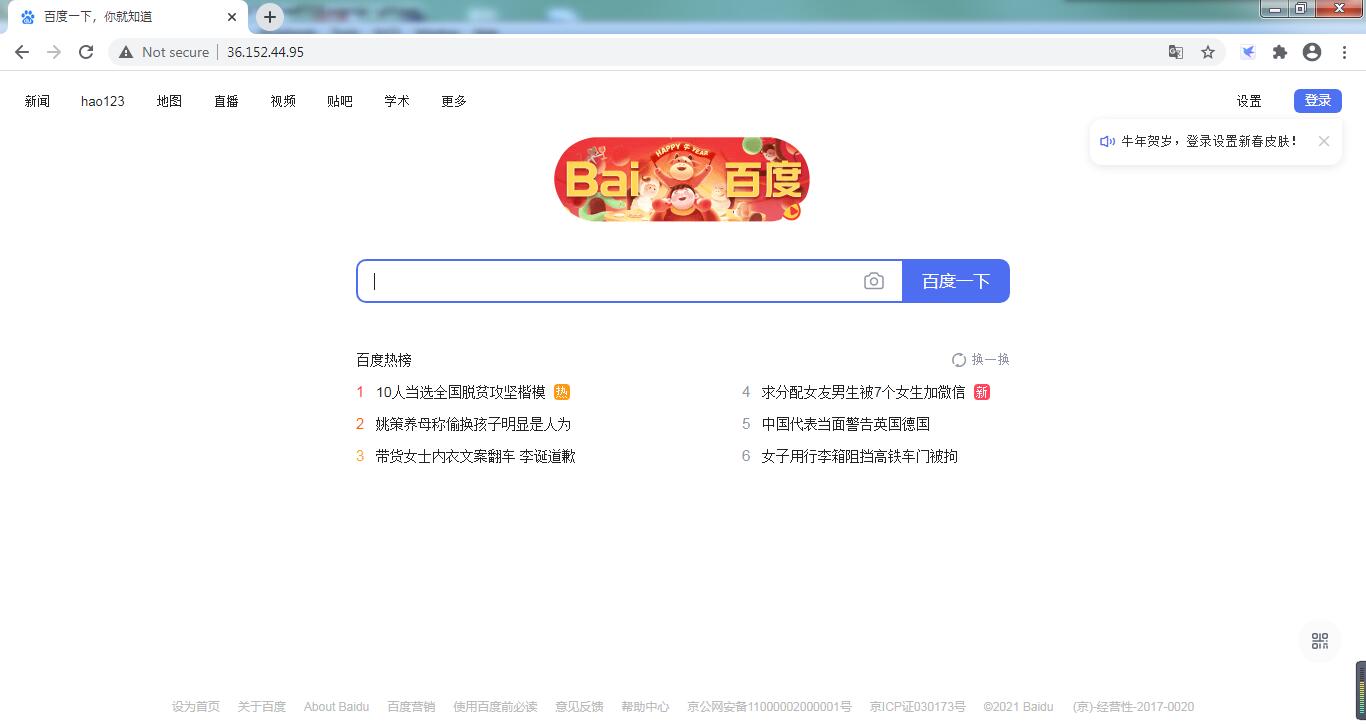Open the 百度热榜 heading link
Image resolution: width=1366 pixels, height=725 pixels.
pos(384,360)
